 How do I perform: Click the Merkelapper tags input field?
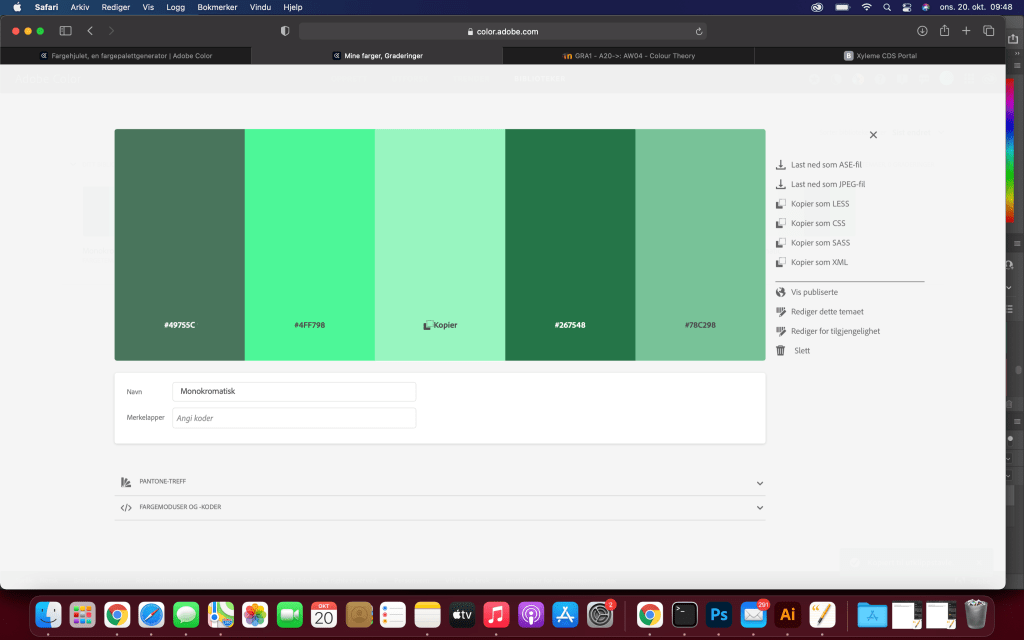point(294,418)
